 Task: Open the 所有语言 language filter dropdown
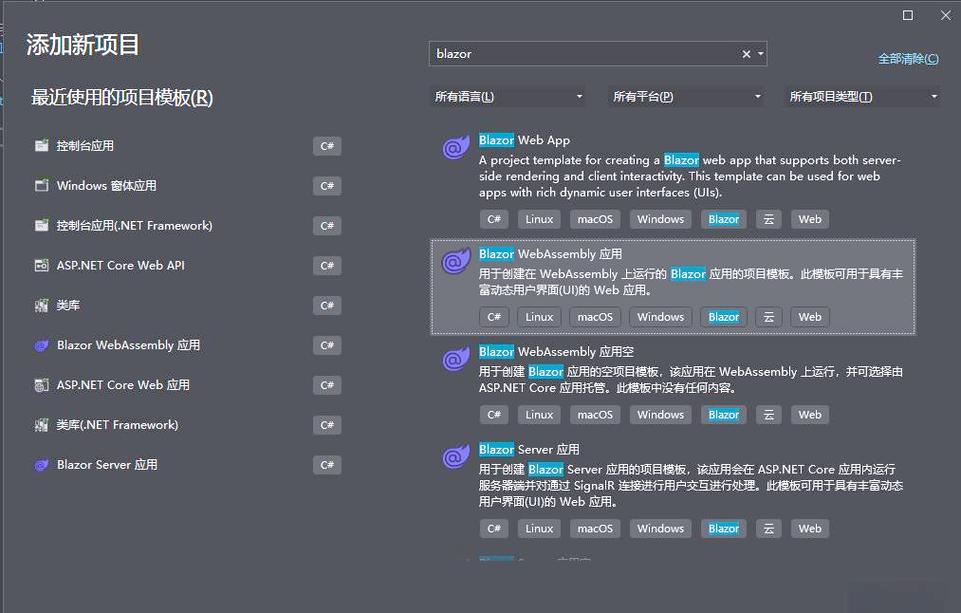(507, 97)
